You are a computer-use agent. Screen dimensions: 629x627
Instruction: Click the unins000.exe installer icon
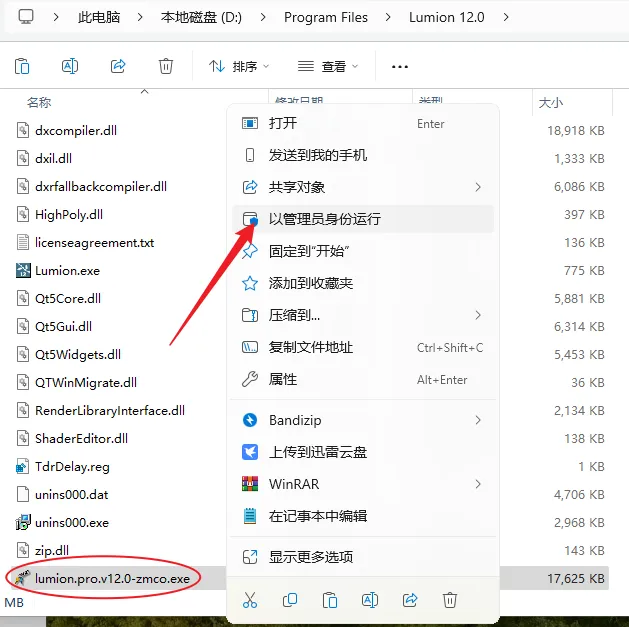tap(23, 523)
